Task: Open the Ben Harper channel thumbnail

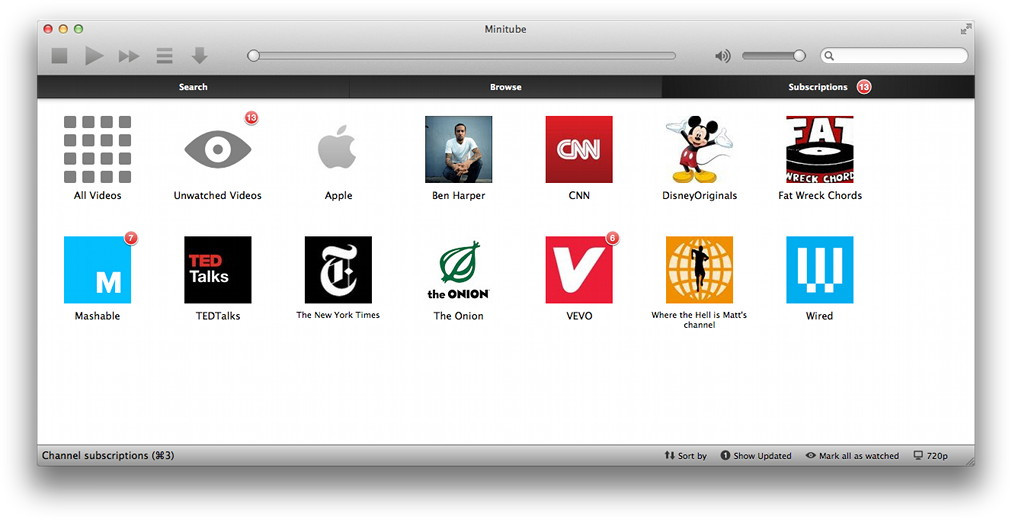Action: point(458,149)
